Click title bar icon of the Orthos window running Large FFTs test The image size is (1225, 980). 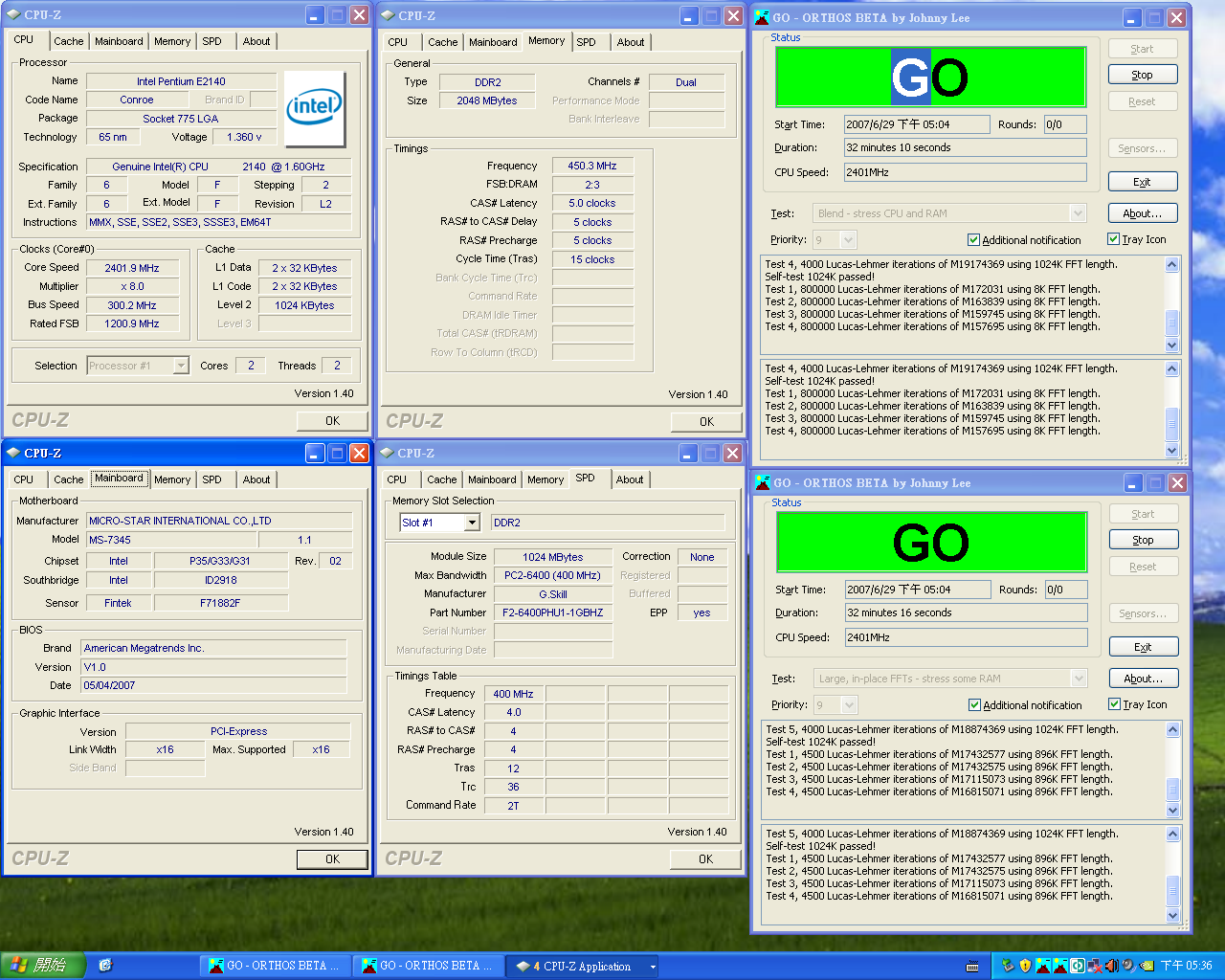(763, 482)
